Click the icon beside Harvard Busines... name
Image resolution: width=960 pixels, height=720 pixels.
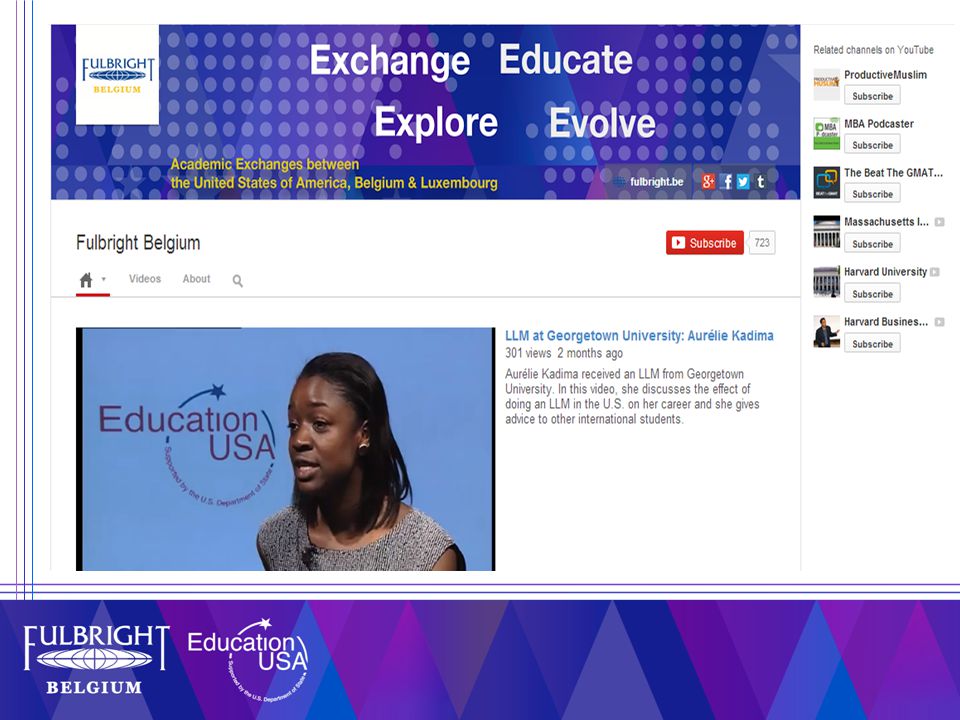click(939, 321)
